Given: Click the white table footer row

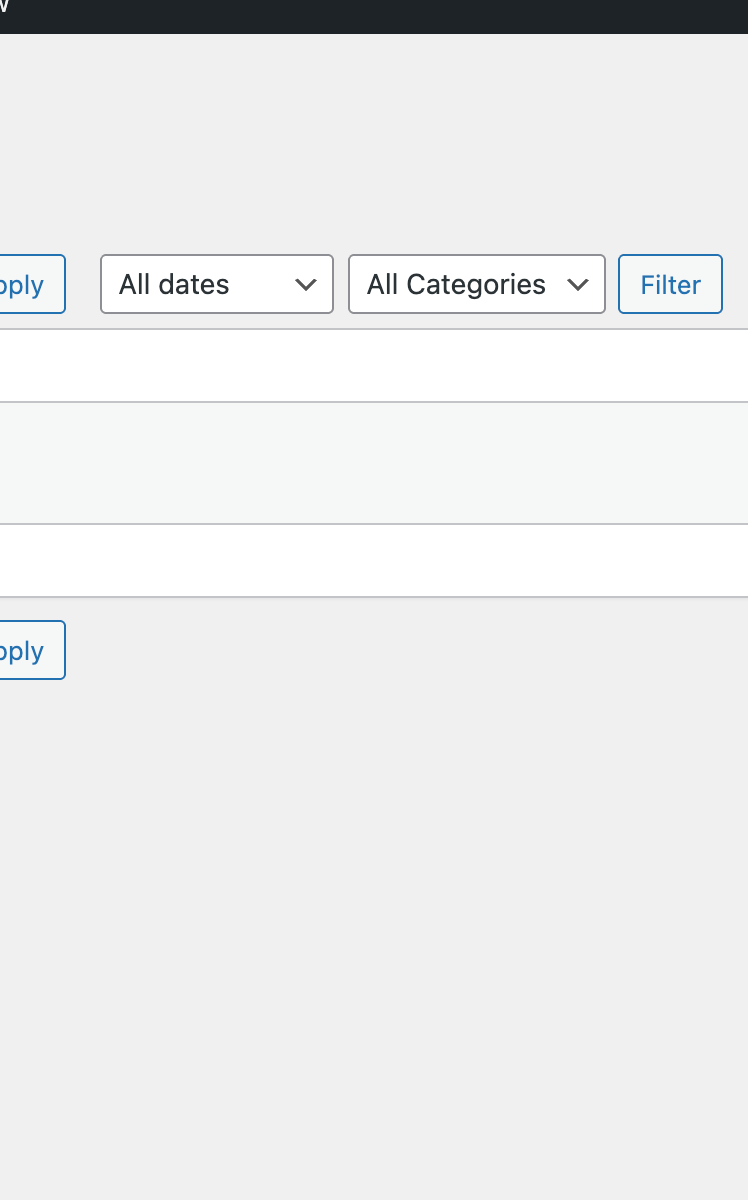Looking at the screenshot, I should click(x=374, y=560).
